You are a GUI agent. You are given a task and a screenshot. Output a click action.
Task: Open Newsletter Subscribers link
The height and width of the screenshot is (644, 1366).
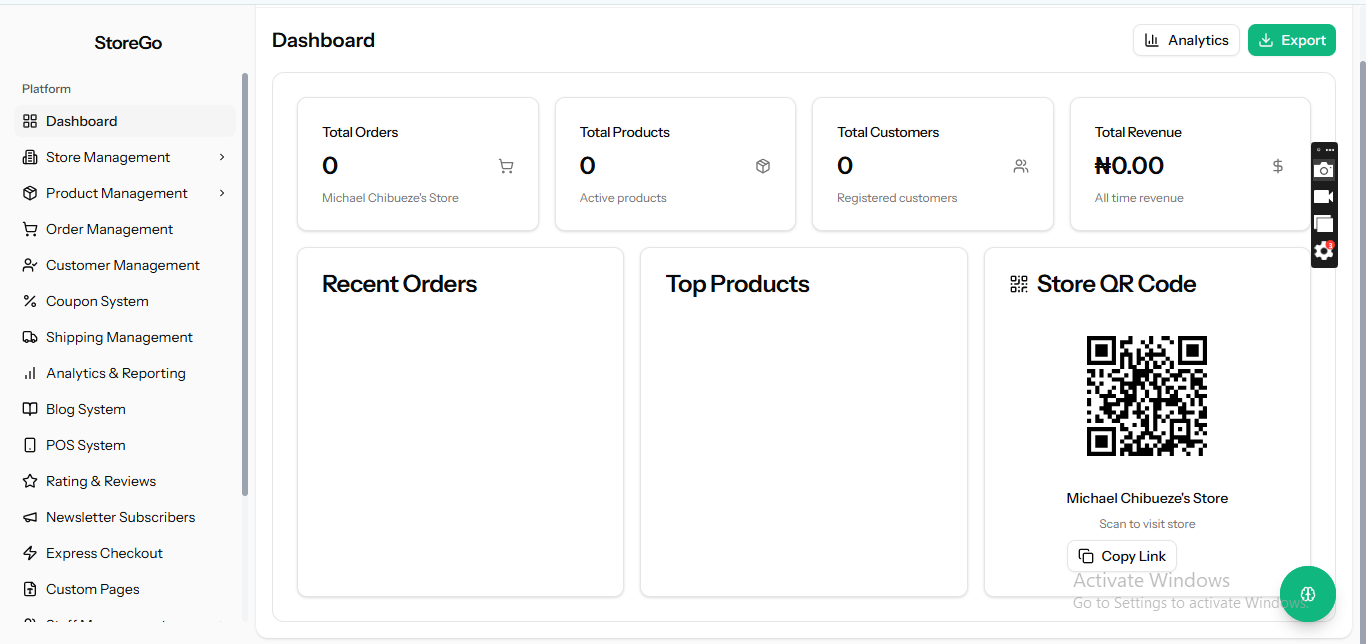[125, 517]
